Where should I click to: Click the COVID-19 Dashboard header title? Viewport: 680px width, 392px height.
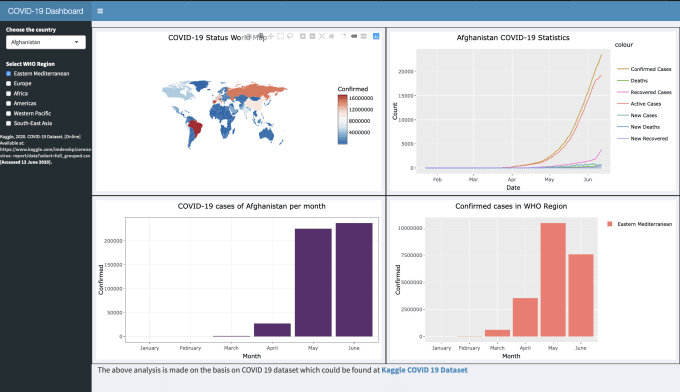coord(46,11)
